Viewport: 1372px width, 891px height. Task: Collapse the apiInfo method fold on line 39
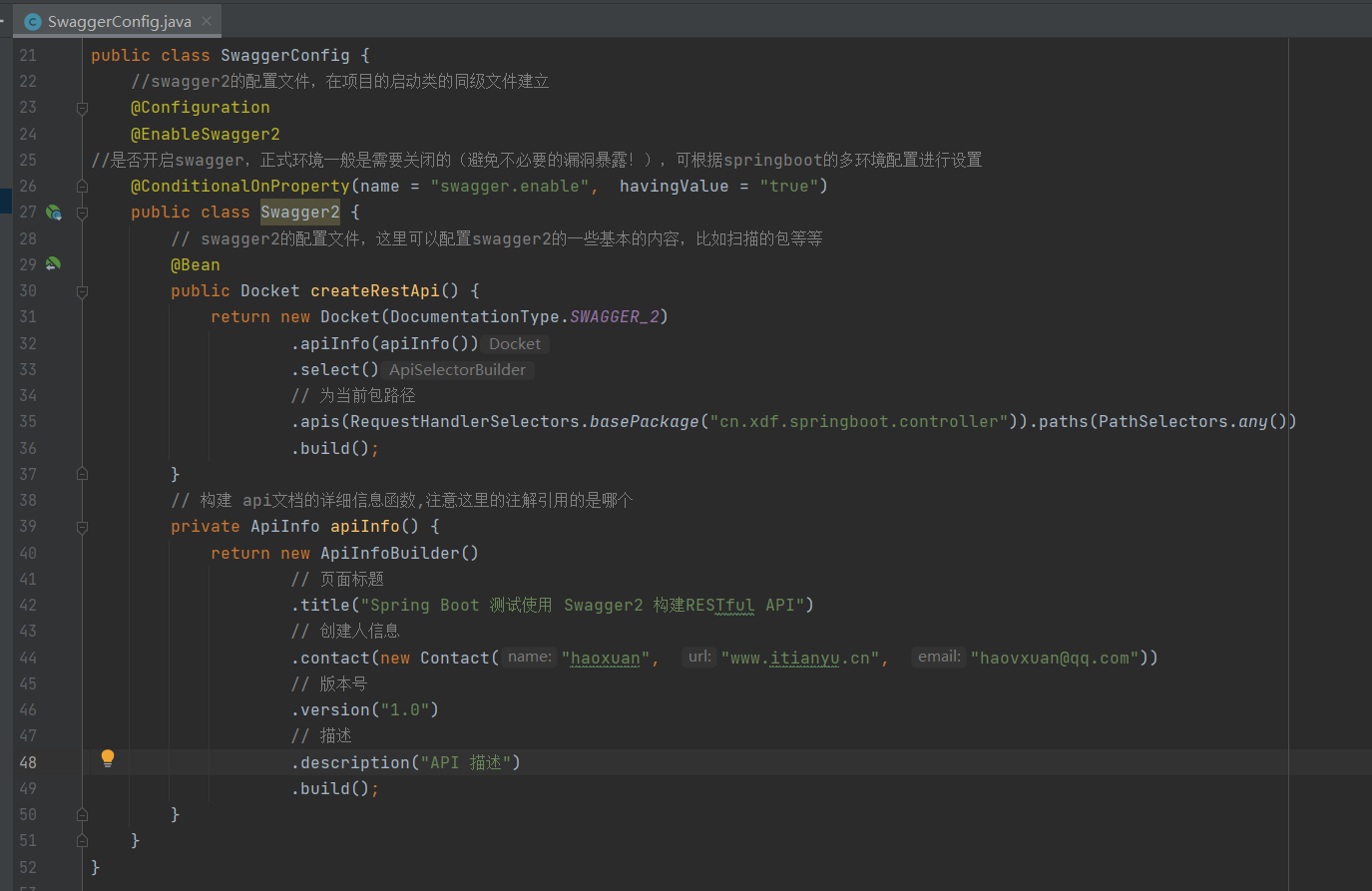(x=83, y=527)
